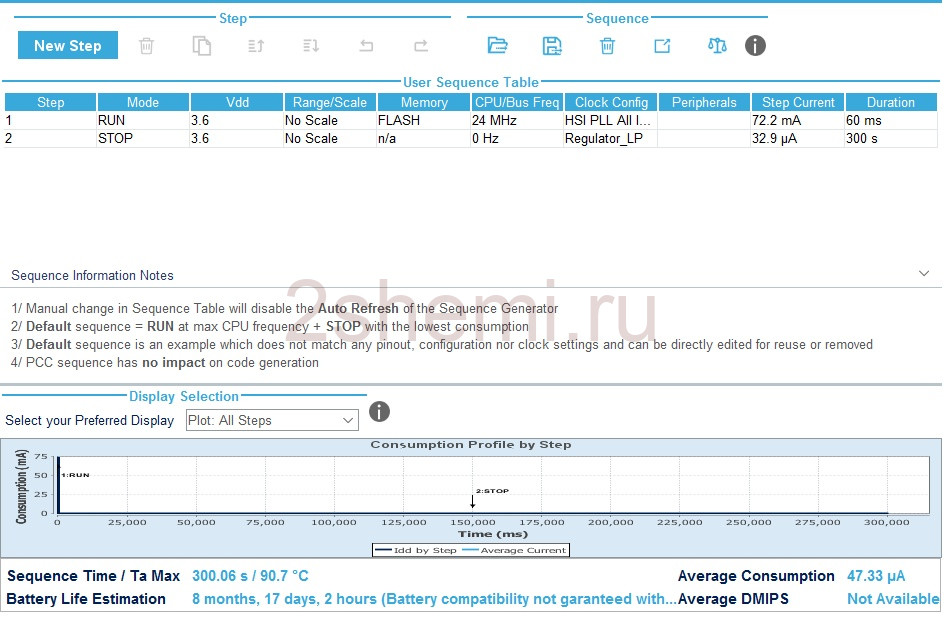Undo the last step change
Viewport: 947px width, 617px height.
(x=366, y=46)
